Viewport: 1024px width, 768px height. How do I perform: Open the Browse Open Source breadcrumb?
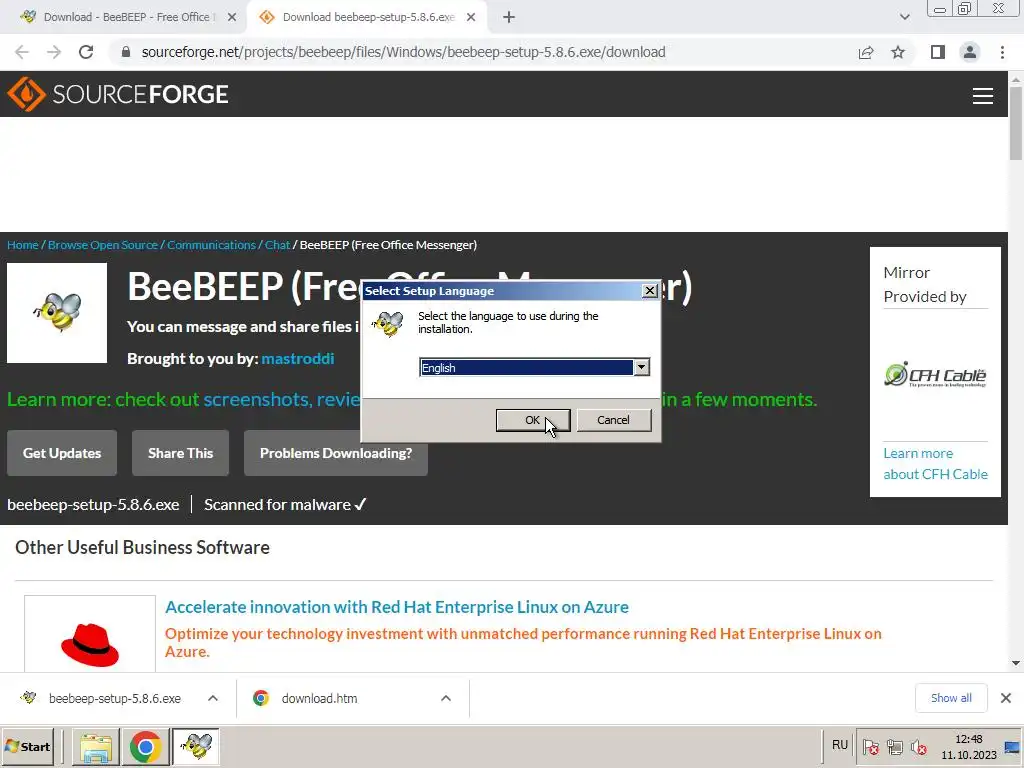pos(103,245)
